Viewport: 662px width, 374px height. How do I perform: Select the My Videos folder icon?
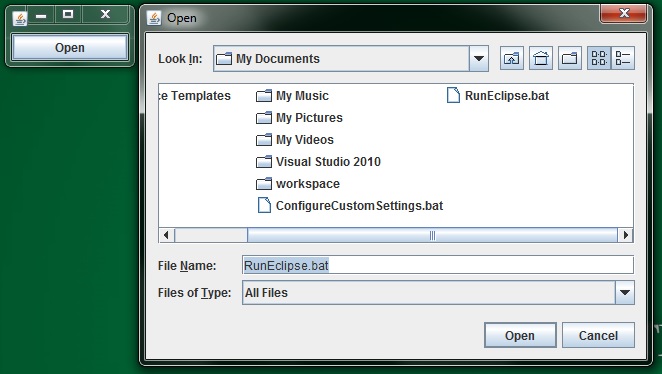[x=264, y=140]
